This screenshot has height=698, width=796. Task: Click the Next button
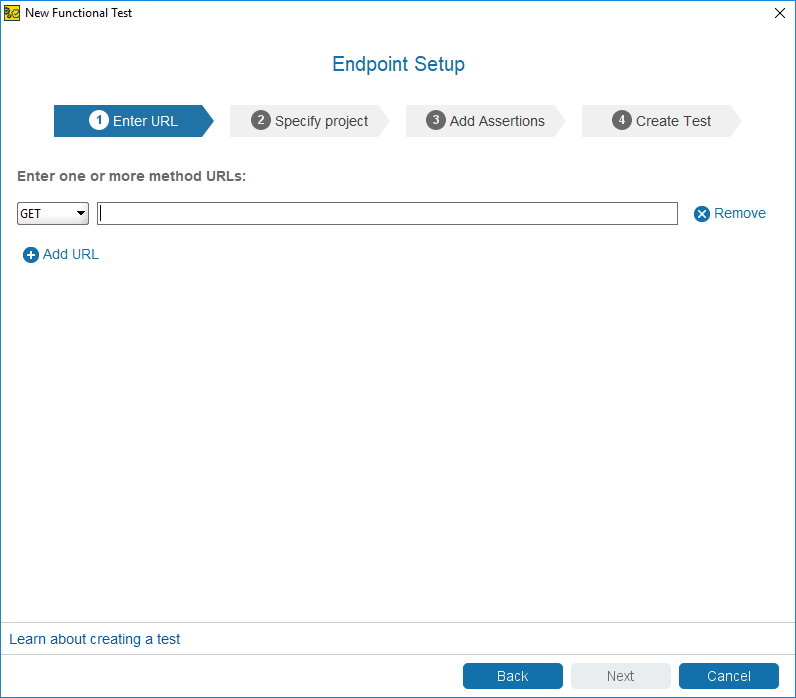coord(621,676)
